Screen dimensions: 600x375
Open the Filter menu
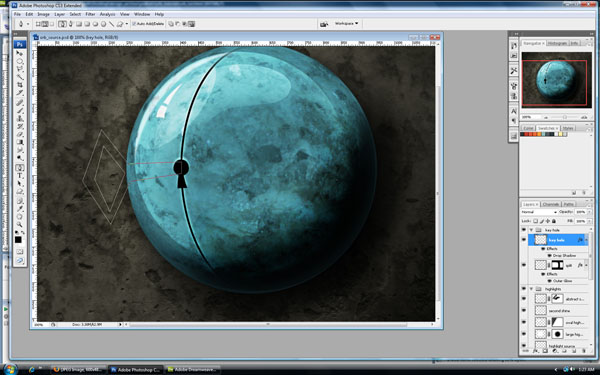[x=90, y=14]
